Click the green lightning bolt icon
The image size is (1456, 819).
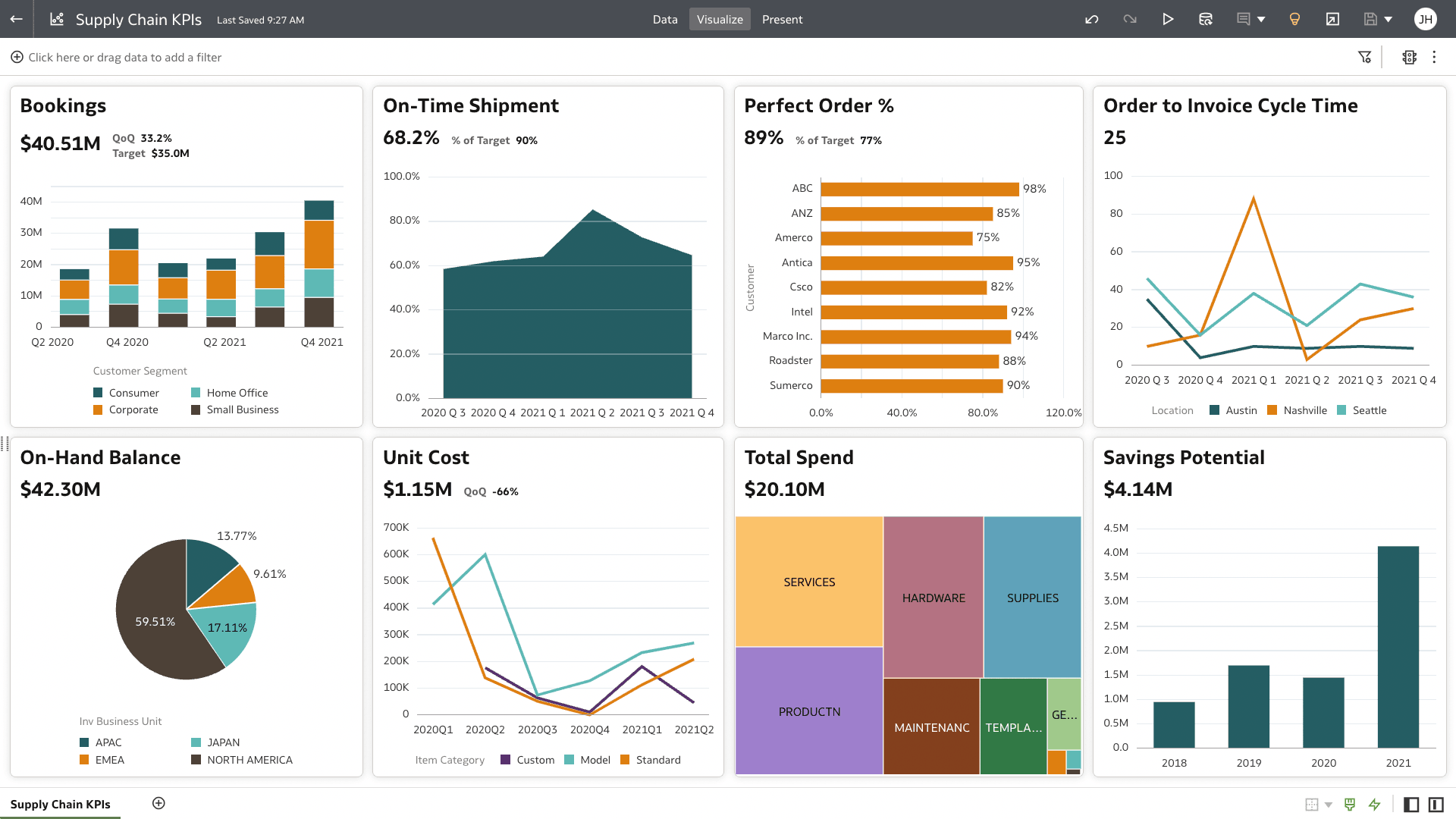click(x=1375, y=804)
